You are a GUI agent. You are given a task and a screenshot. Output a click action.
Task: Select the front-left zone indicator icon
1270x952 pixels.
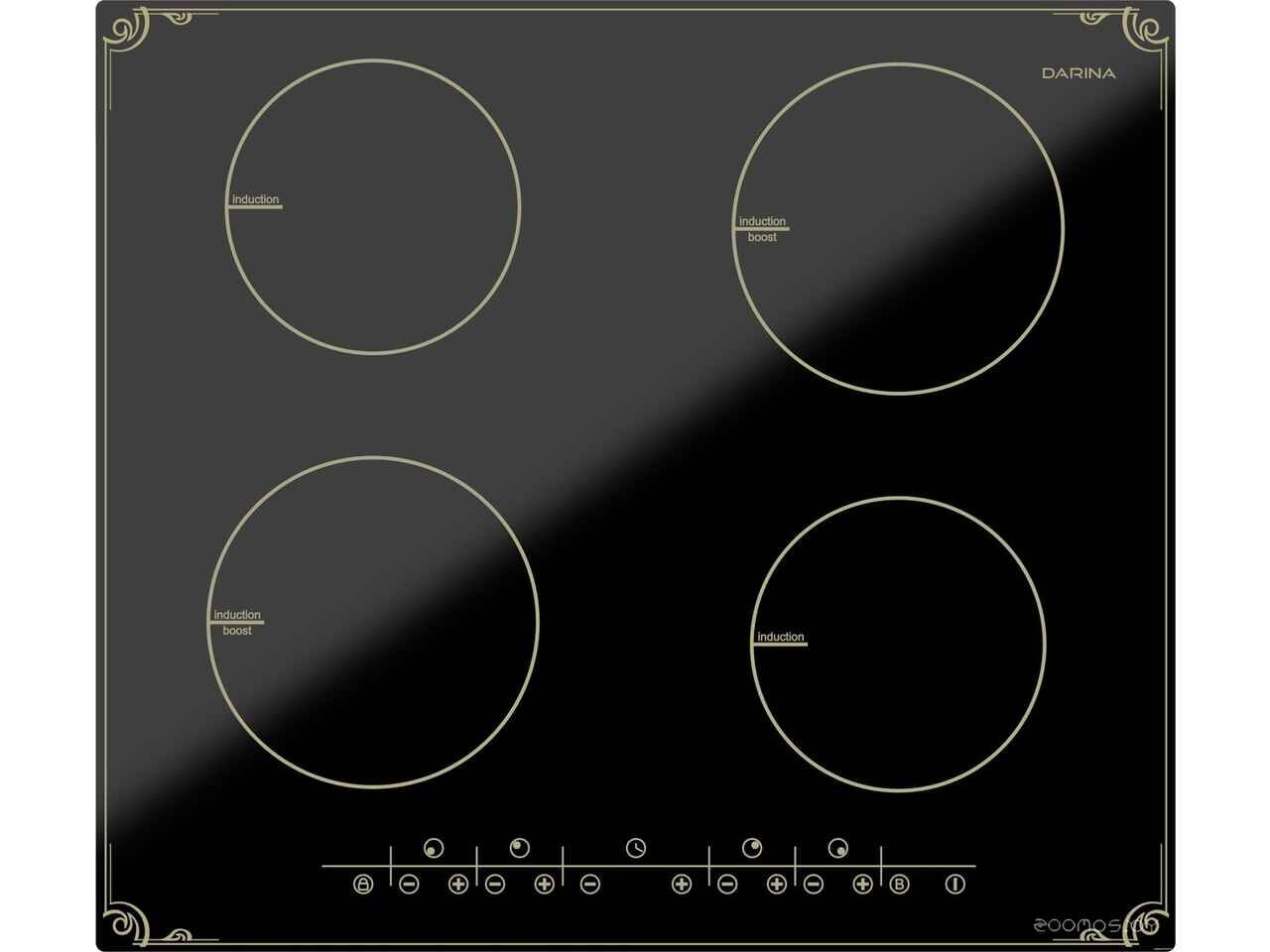(x=433, y=848)
